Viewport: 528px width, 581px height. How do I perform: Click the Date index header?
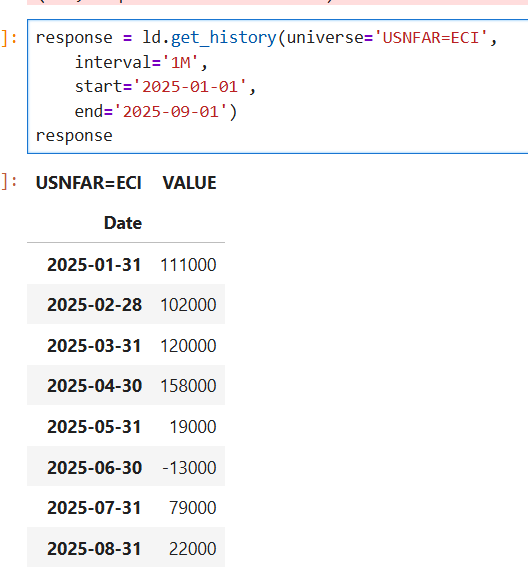point(123,223)
